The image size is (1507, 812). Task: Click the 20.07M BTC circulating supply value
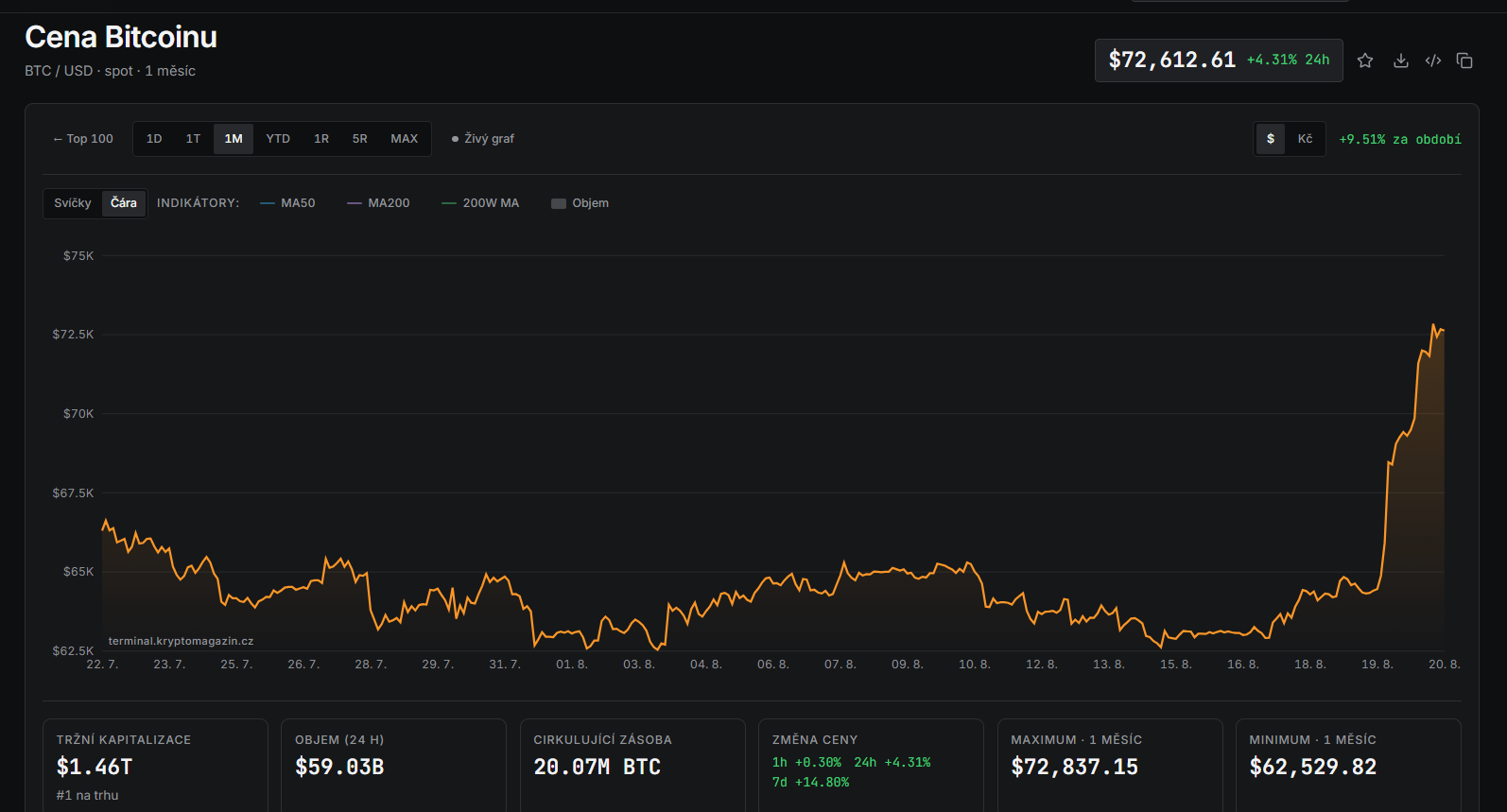click(598, 767)
